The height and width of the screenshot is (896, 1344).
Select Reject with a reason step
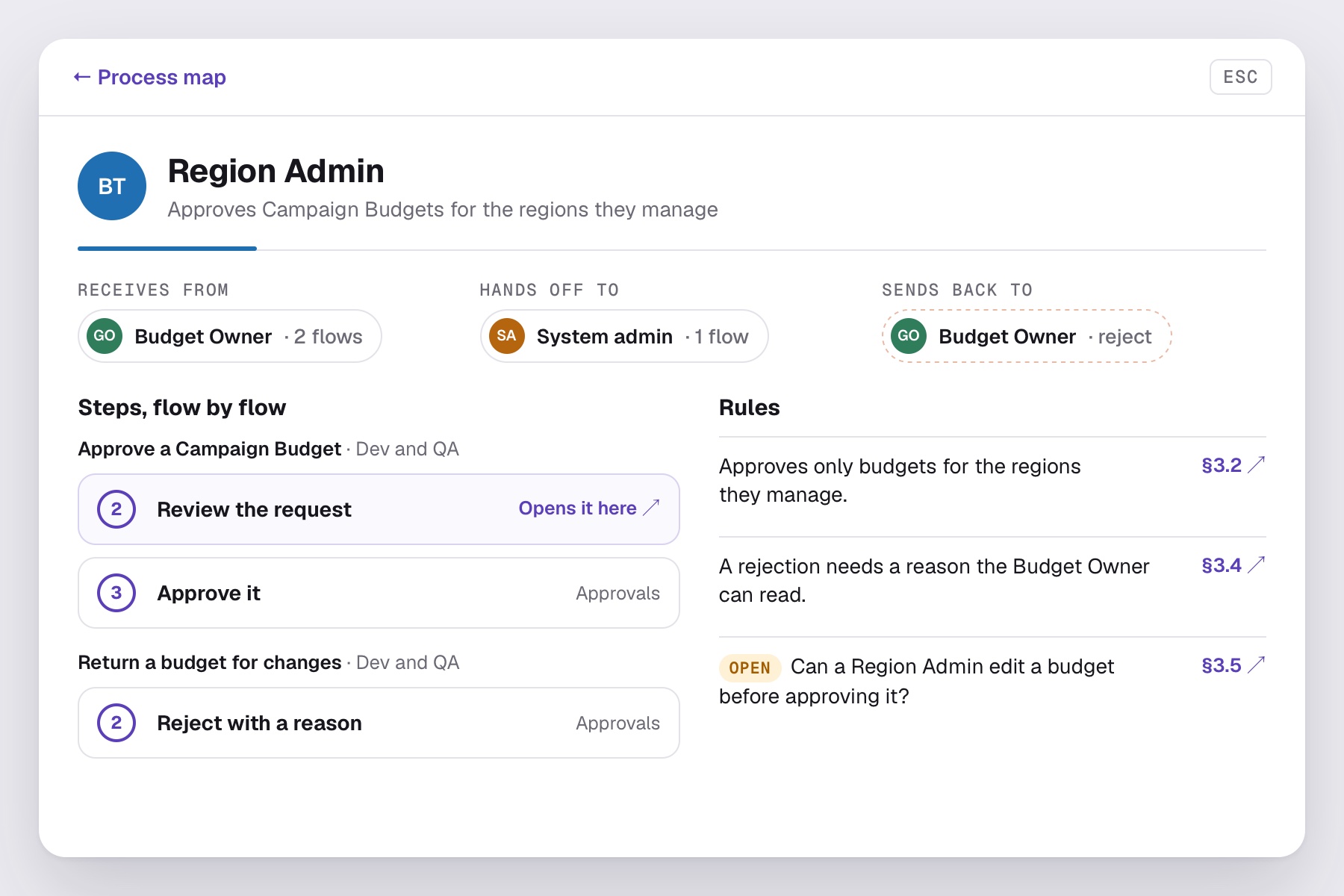379,723
